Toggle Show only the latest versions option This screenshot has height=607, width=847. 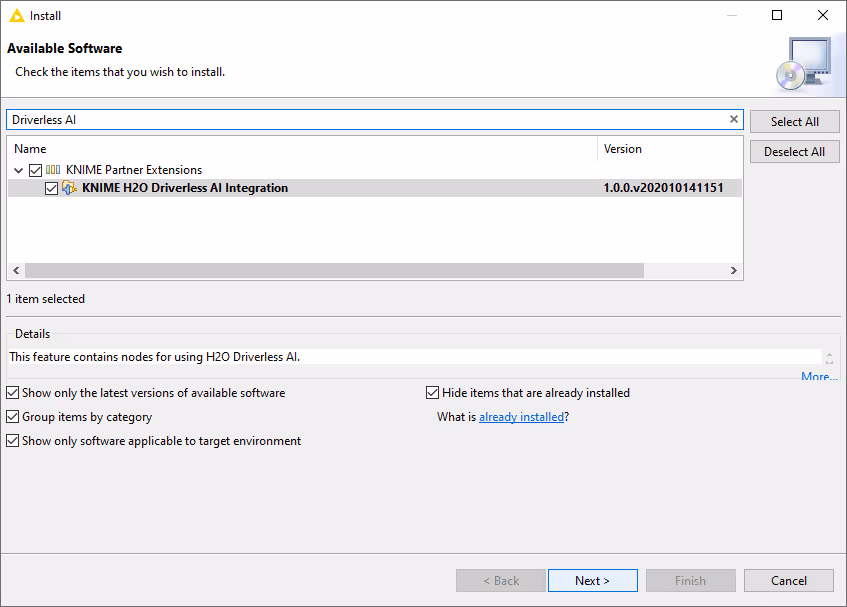[13, 393]
